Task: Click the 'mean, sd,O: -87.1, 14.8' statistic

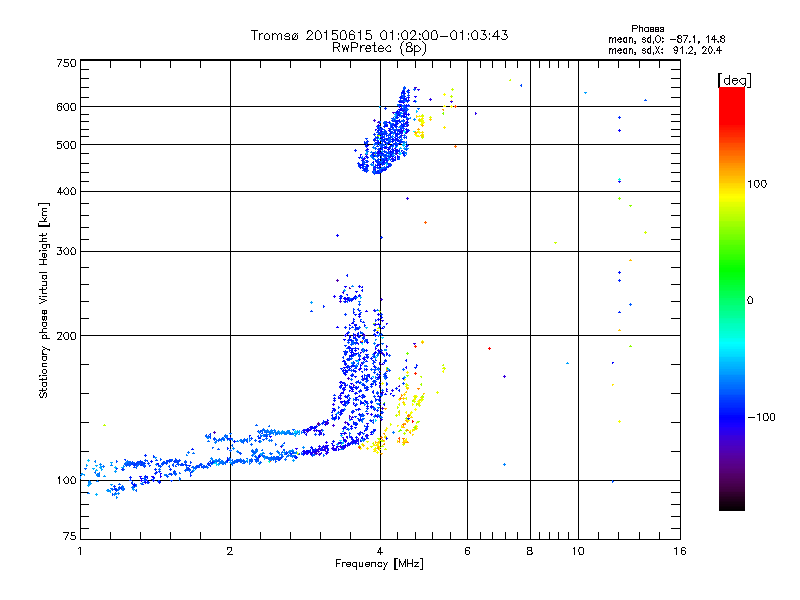Action: (x=667, y=39)
